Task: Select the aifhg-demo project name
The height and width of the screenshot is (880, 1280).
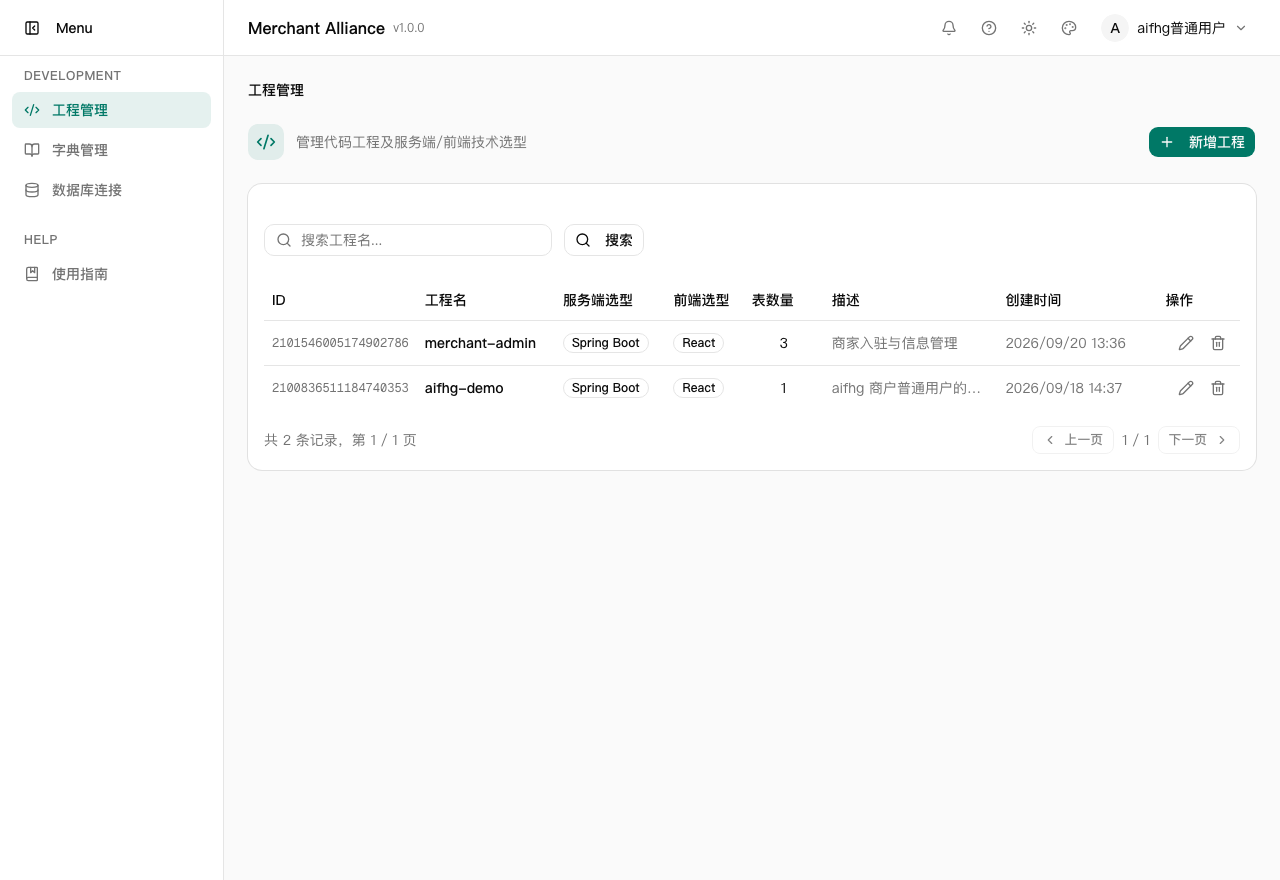Action: (464, 388)
